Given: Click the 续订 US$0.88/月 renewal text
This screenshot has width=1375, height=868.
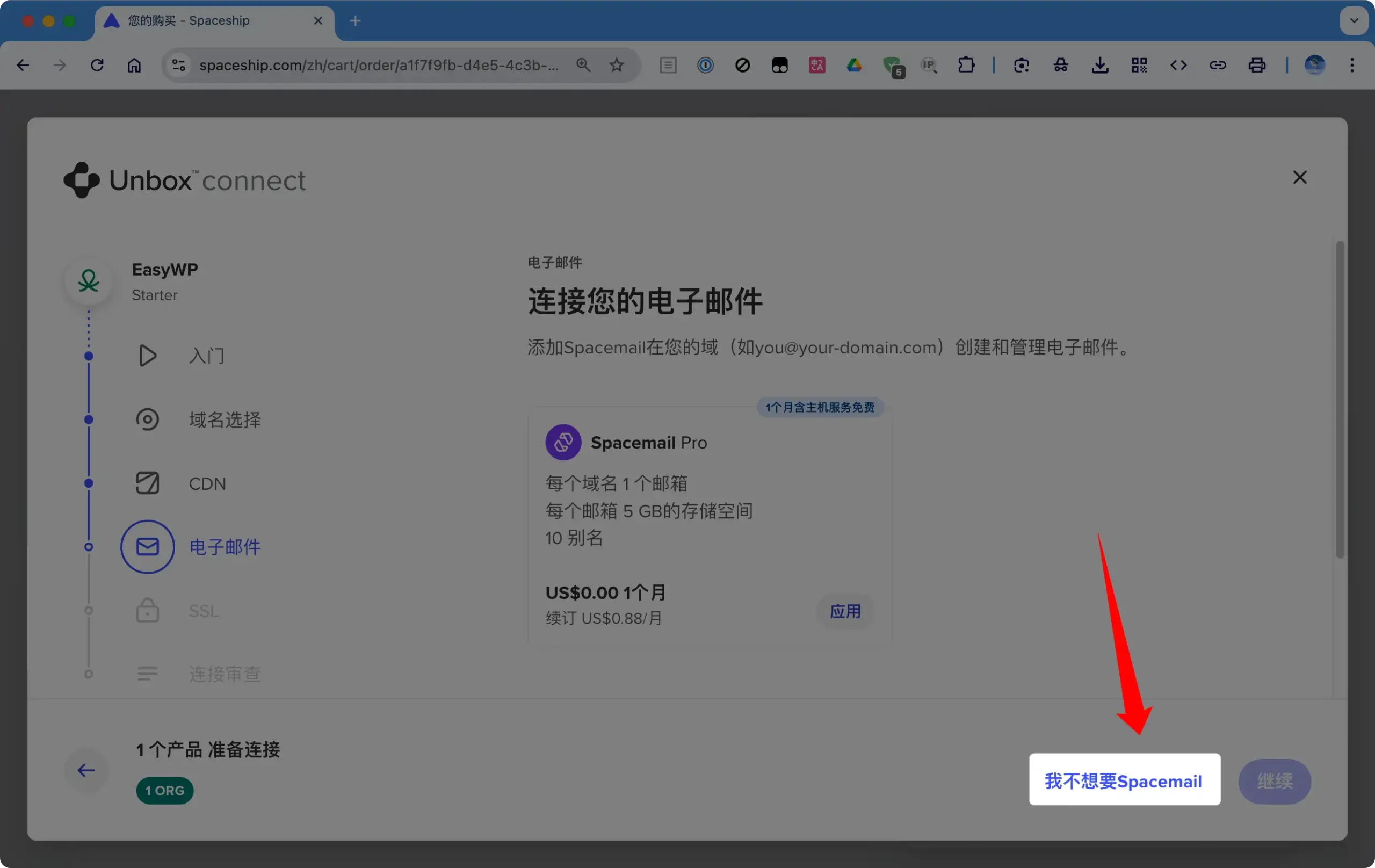Looking at the screenshot, I should (x=604, y=618).
